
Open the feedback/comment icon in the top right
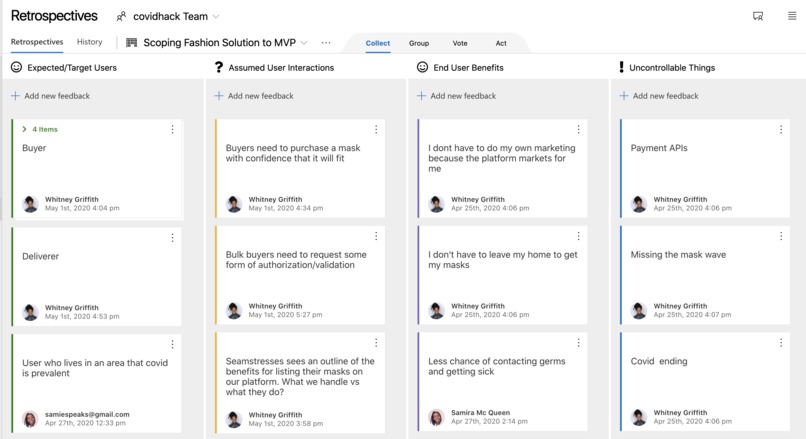click(x=758, y=16)
